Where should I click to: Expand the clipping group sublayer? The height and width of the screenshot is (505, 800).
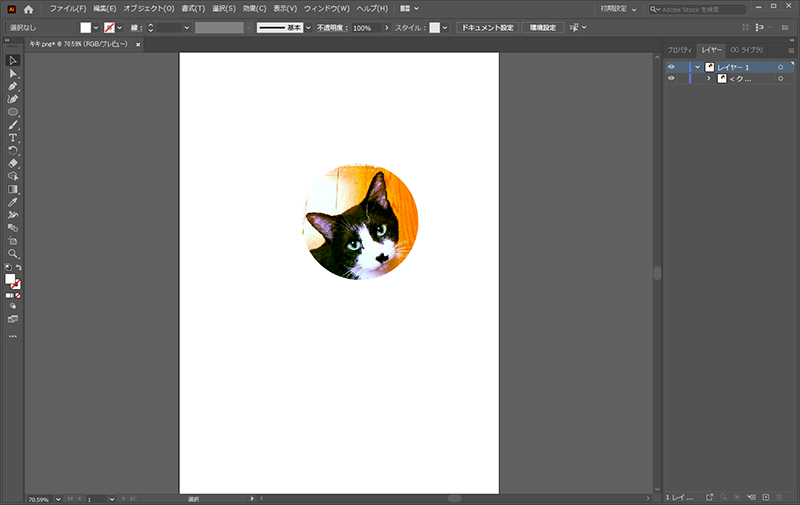[x=709, y=78]
